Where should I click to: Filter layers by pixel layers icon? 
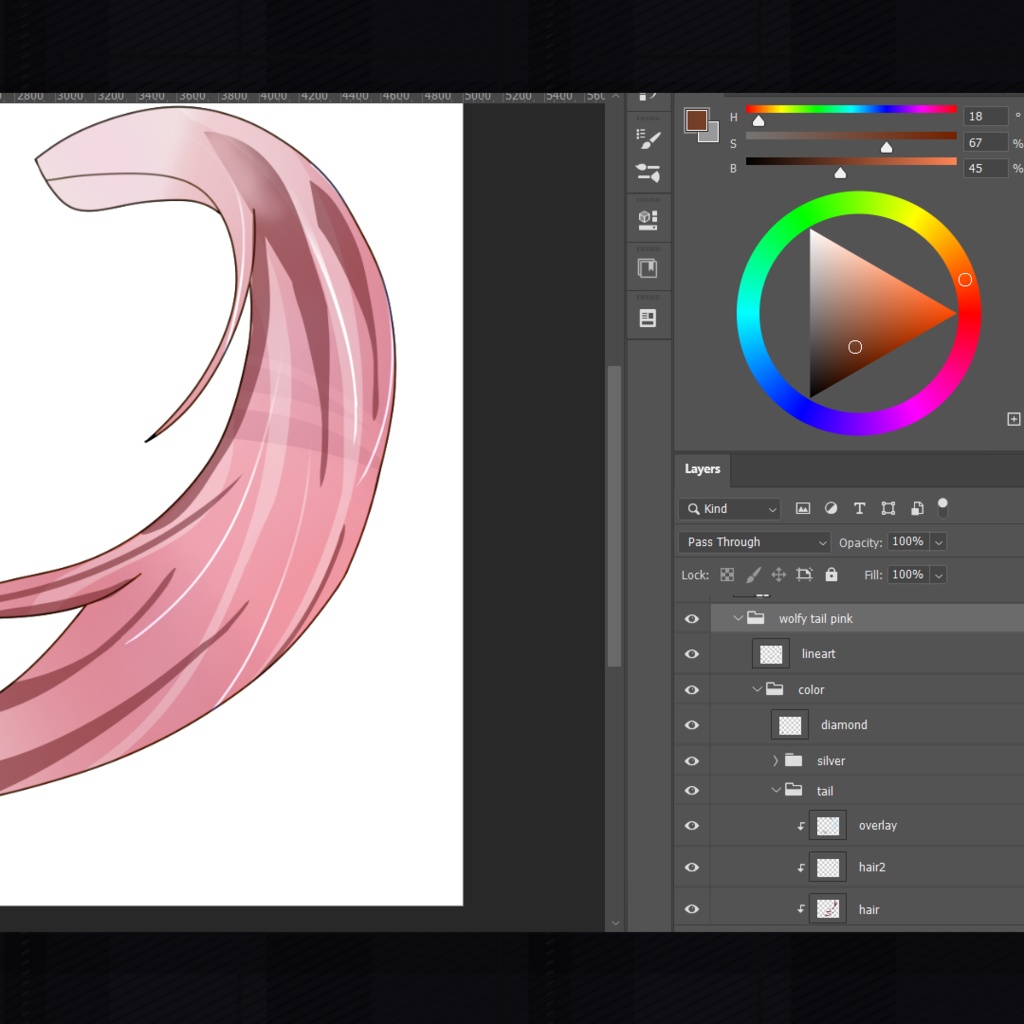(x=803, y=509)
